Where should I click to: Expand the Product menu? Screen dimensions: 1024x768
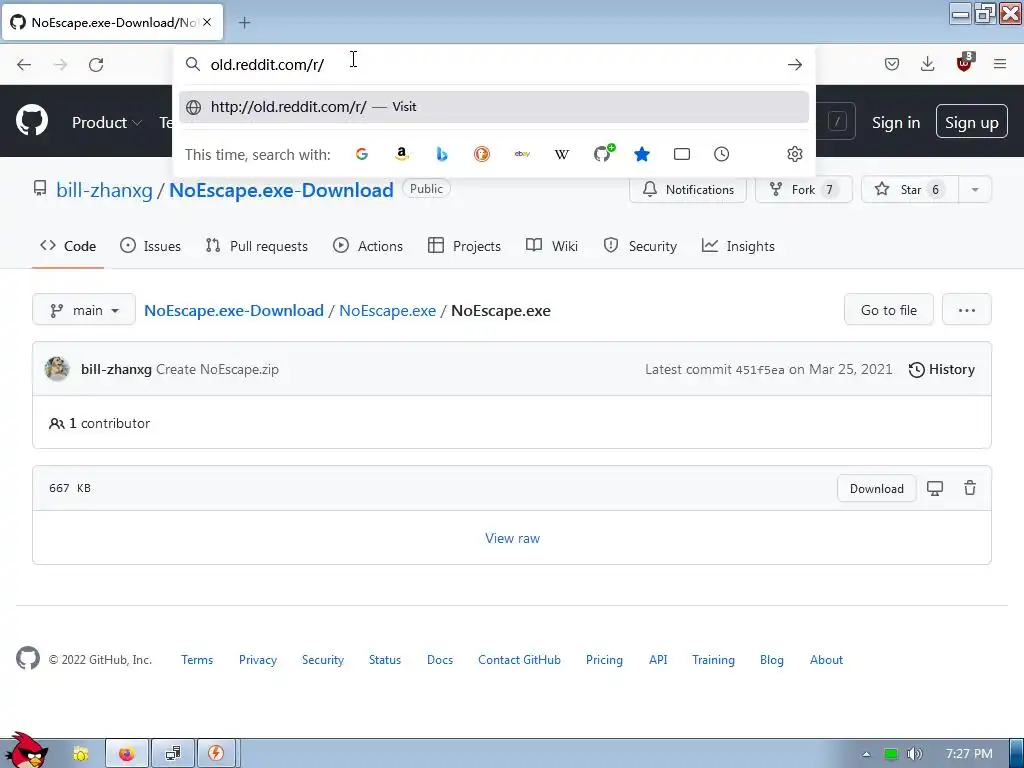click(x=106, y=122)
